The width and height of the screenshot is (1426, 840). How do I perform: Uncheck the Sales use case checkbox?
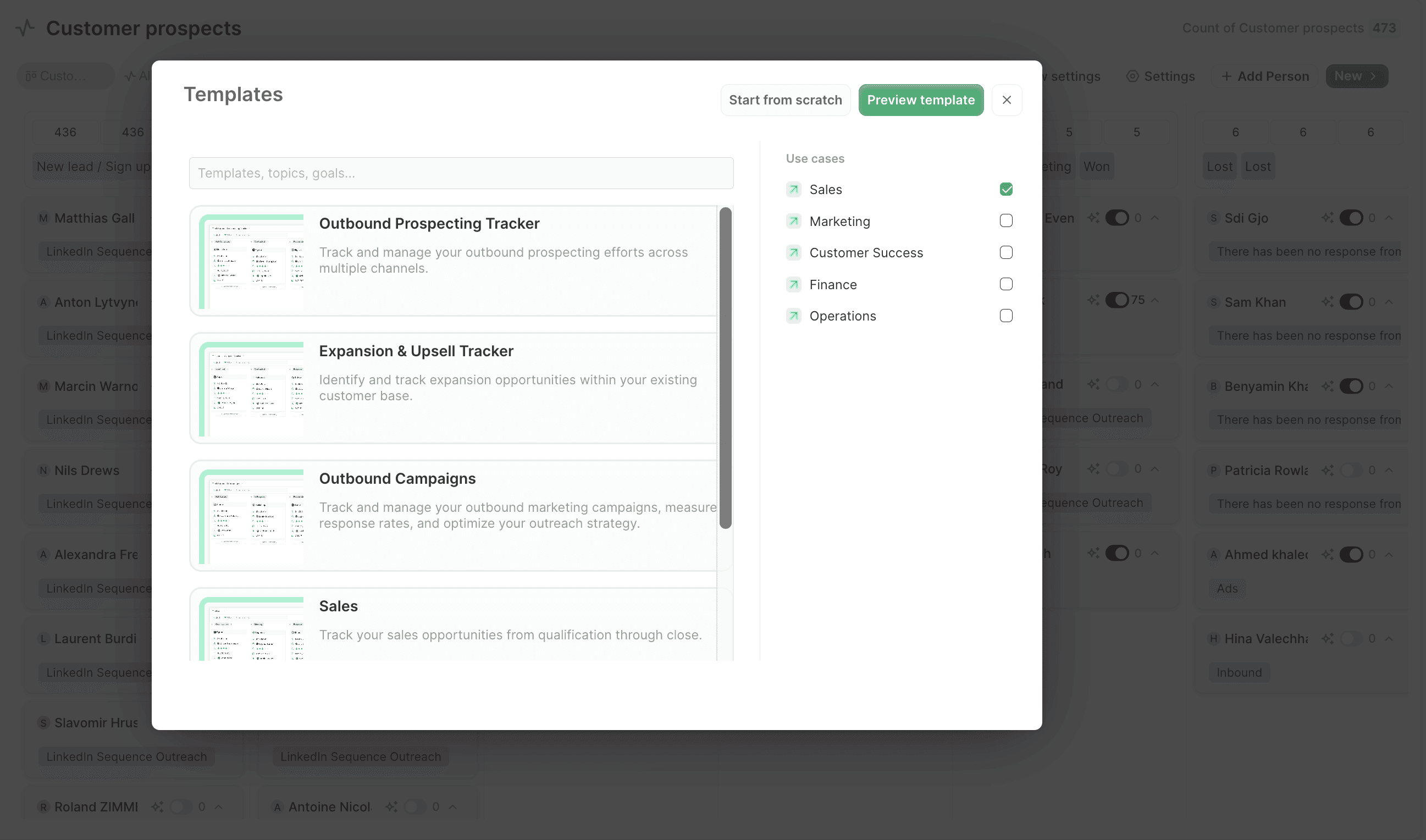[1006, 189]
